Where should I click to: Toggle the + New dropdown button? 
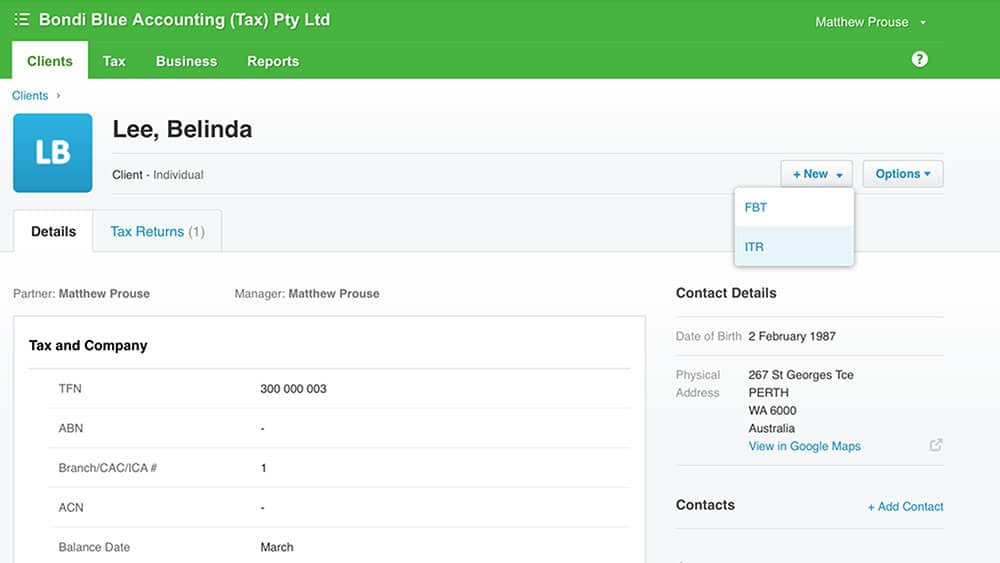817,174
